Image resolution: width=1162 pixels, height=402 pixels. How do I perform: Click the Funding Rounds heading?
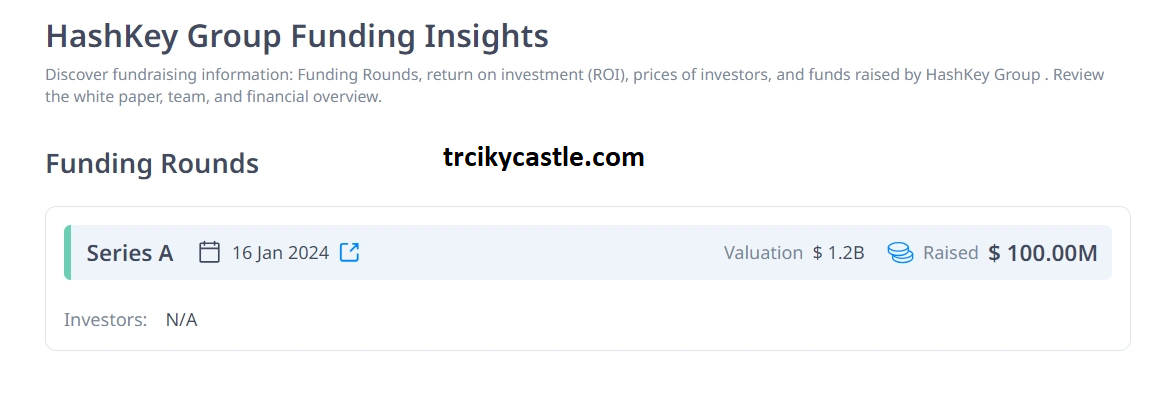[152, 163]
